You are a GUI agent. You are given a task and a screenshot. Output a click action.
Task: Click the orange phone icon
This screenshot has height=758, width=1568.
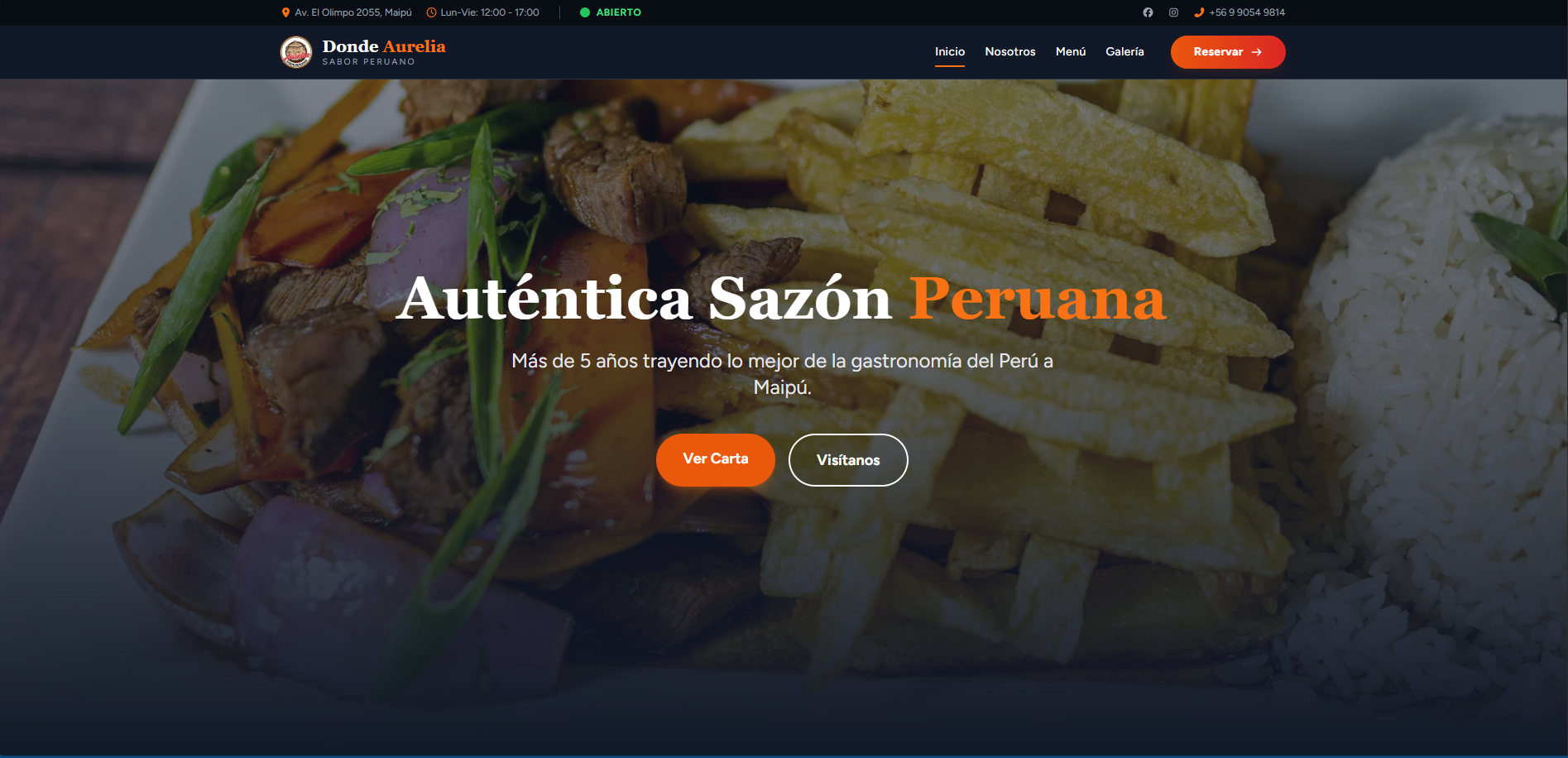tap(1199, 12)
